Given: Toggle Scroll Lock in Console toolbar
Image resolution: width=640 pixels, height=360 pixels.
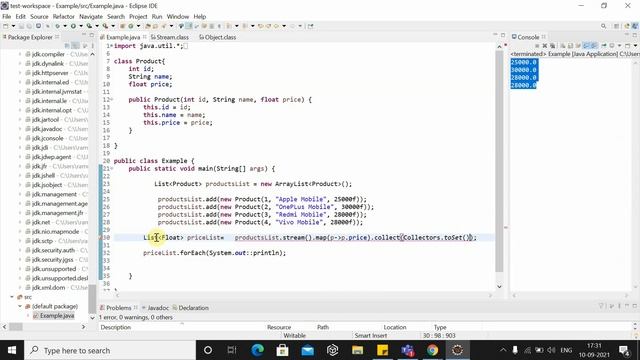Looking at the screenshot, I should click(570, 46).
